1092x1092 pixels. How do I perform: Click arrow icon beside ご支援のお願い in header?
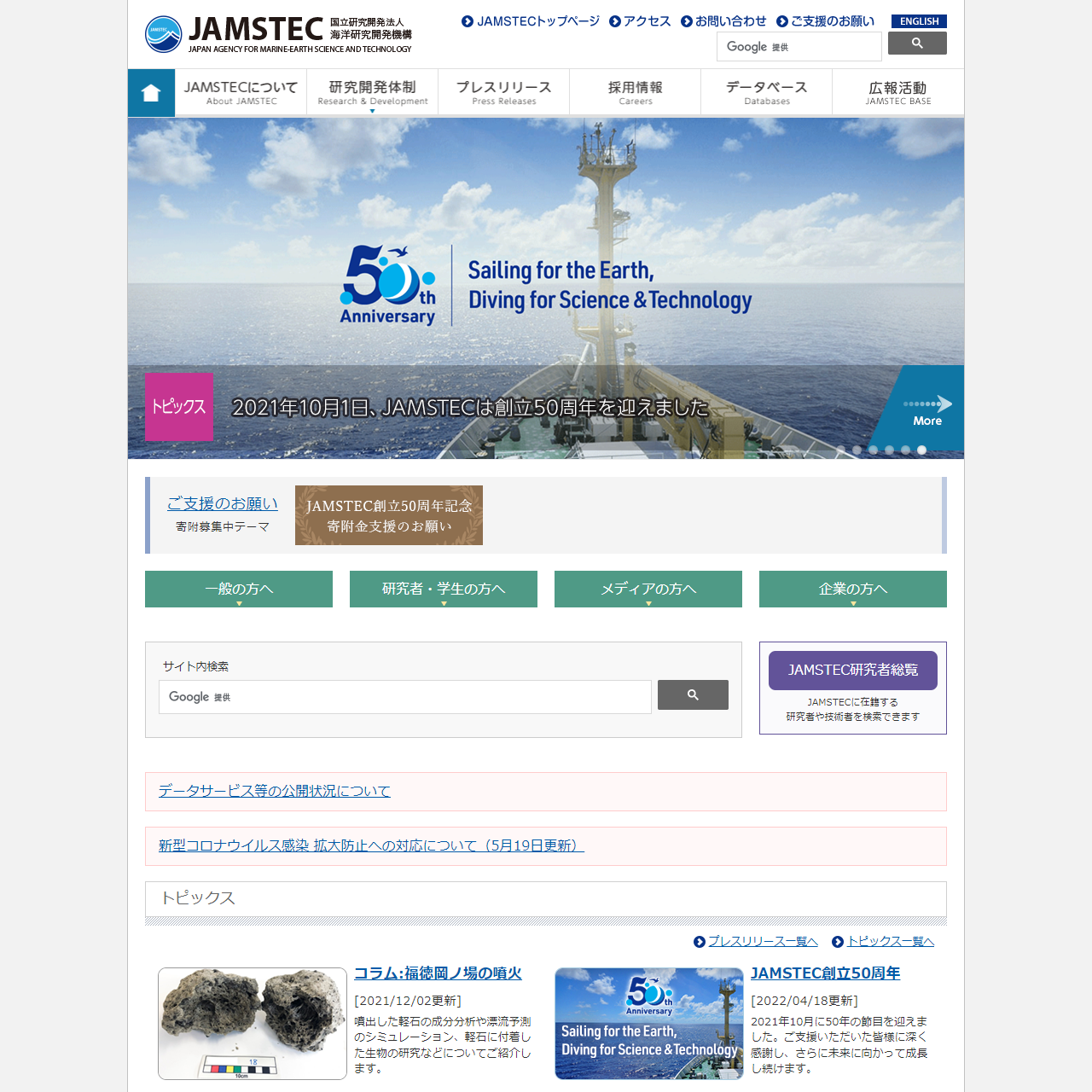click(782, 21)
